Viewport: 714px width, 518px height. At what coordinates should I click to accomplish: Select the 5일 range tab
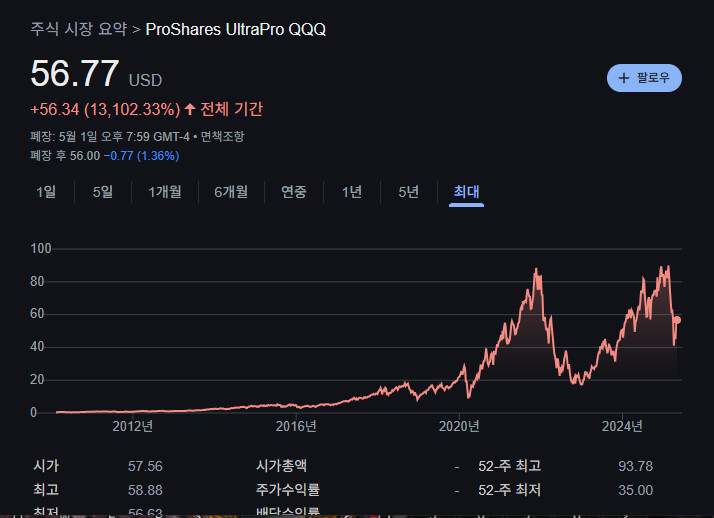point(103,192)
